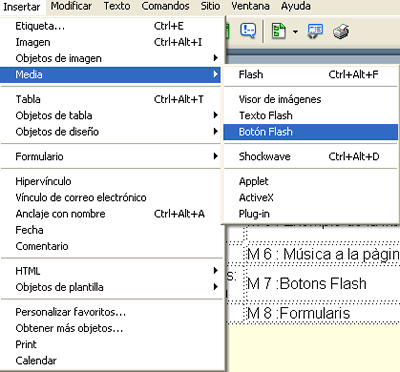Open the Sitio menu
The height and width of the screenshot is (372, 400).
click(x=210, y=6)
